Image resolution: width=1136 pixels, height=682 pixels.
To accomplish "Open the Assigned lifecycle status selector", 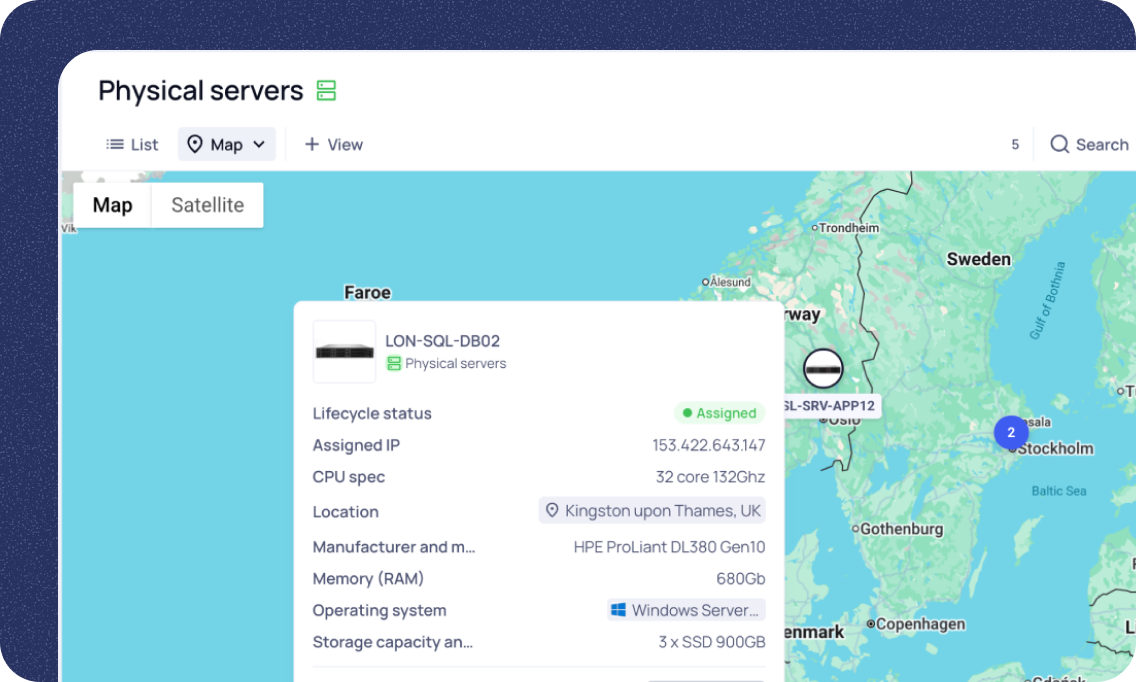I will pyautogui.click(x=719, y=413).
